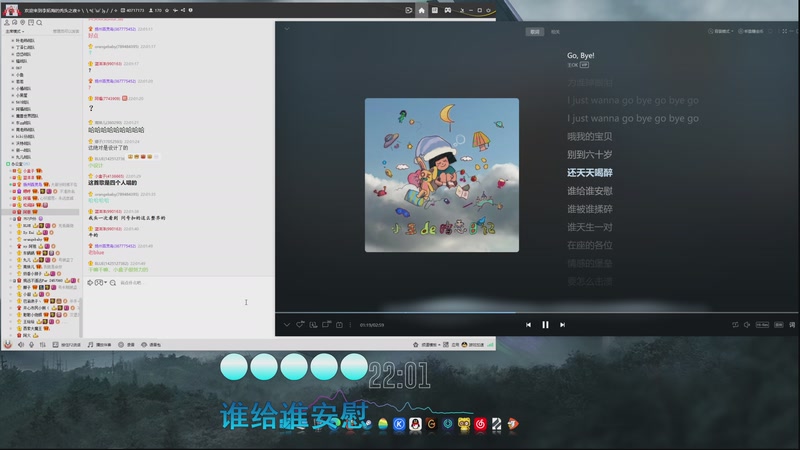The width and height of the screenshot is (800, 450).
Task: Open the orange fox icon at dock's end
Action: pos(513,424)
